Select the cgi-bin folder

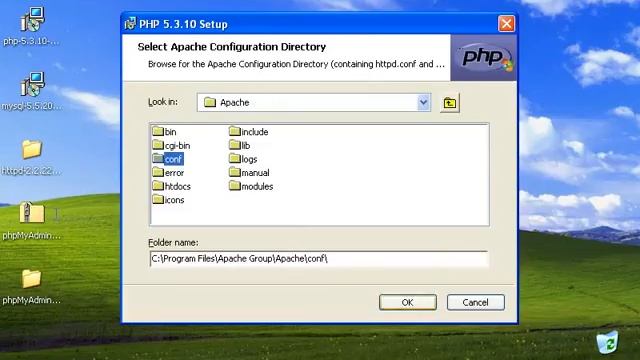(171, 145)
